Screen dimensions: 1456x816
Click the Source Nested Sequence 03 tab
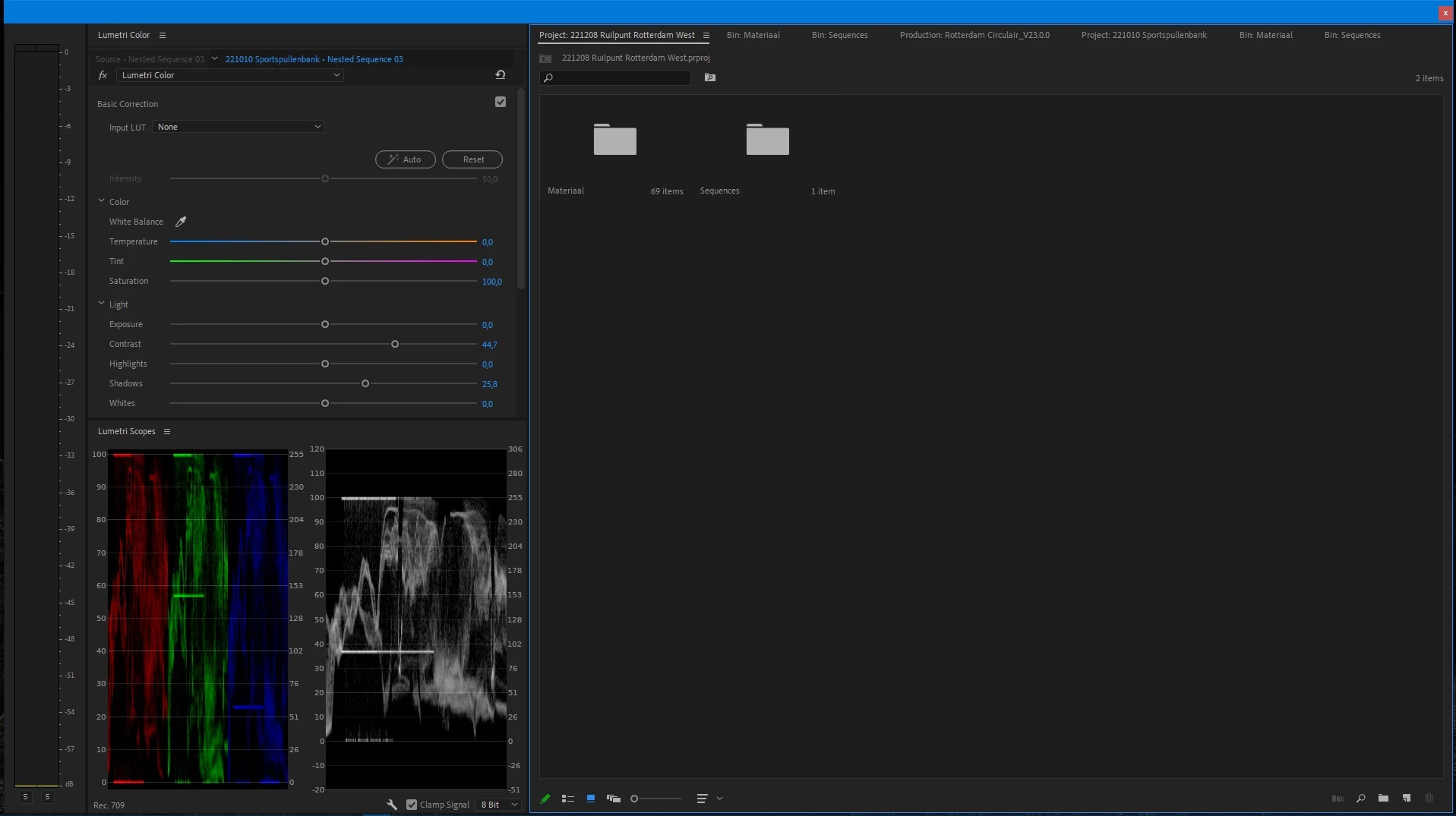pyautogui.click(x=150, y=59)
